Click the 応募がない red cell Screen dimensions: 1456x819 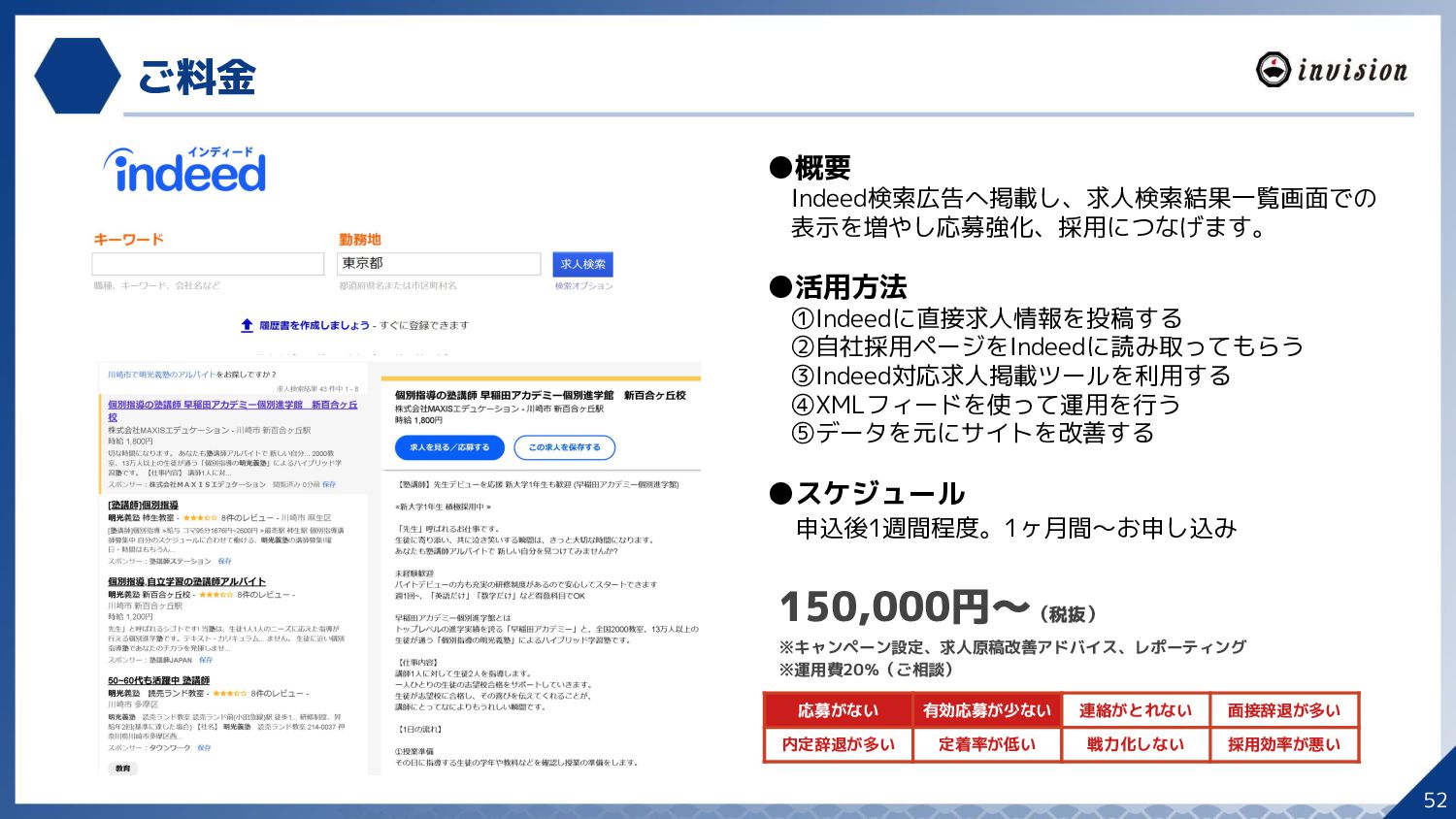coord(838,710)
